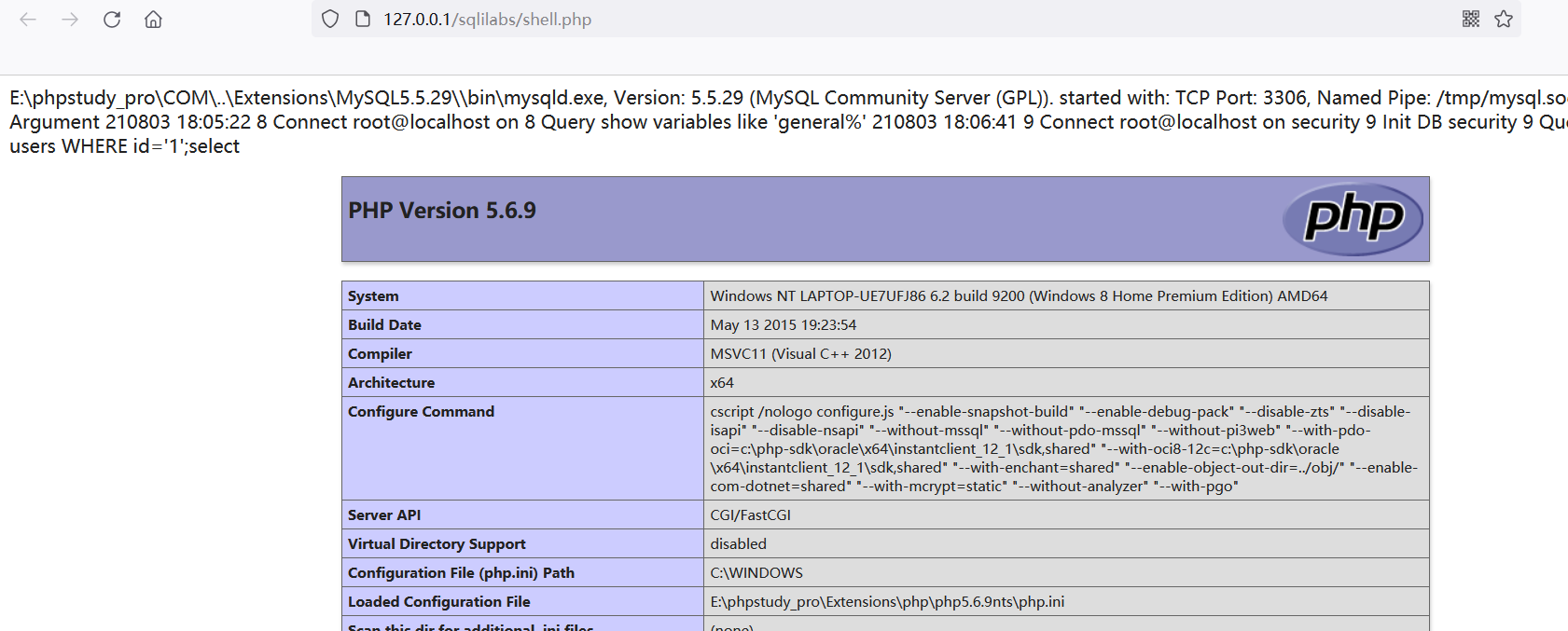The width and height of the screenshot is (1568, 631).
Task: Click the mysqld.exe log line at top
Action: [788, 98]
